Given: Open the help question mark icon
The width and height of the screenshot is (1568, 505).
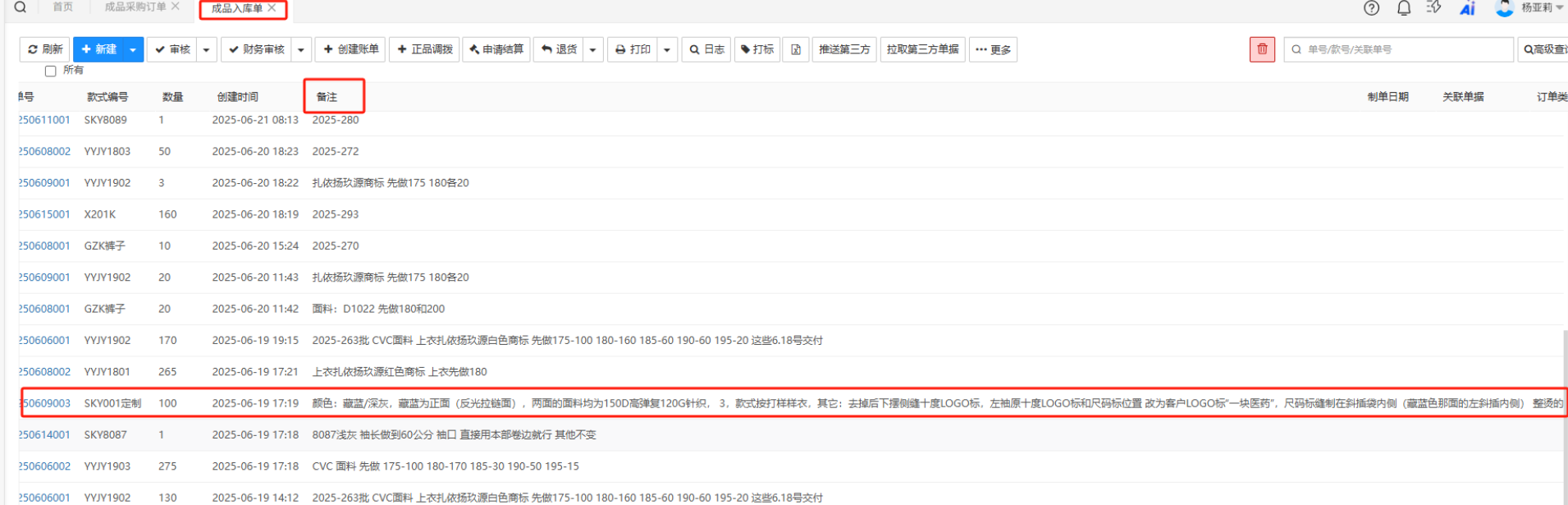Looking at the screenshot, I should pos(1371,8).
